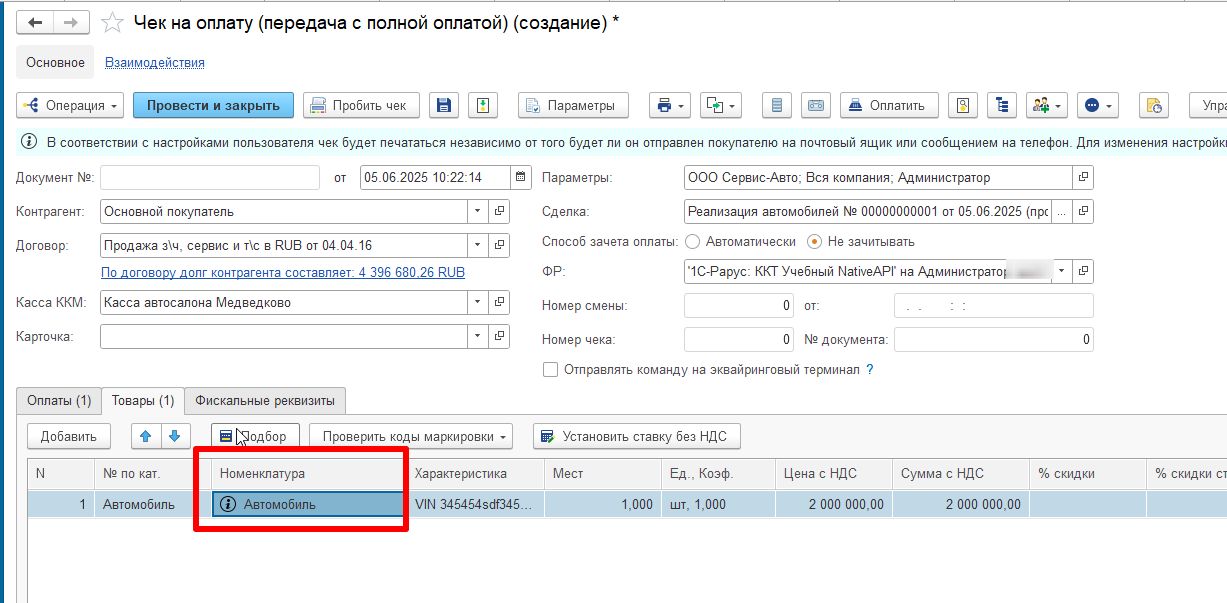Click the Подбор button
The height and width of the screenshot is (603, 1227).
pos(255,436)
